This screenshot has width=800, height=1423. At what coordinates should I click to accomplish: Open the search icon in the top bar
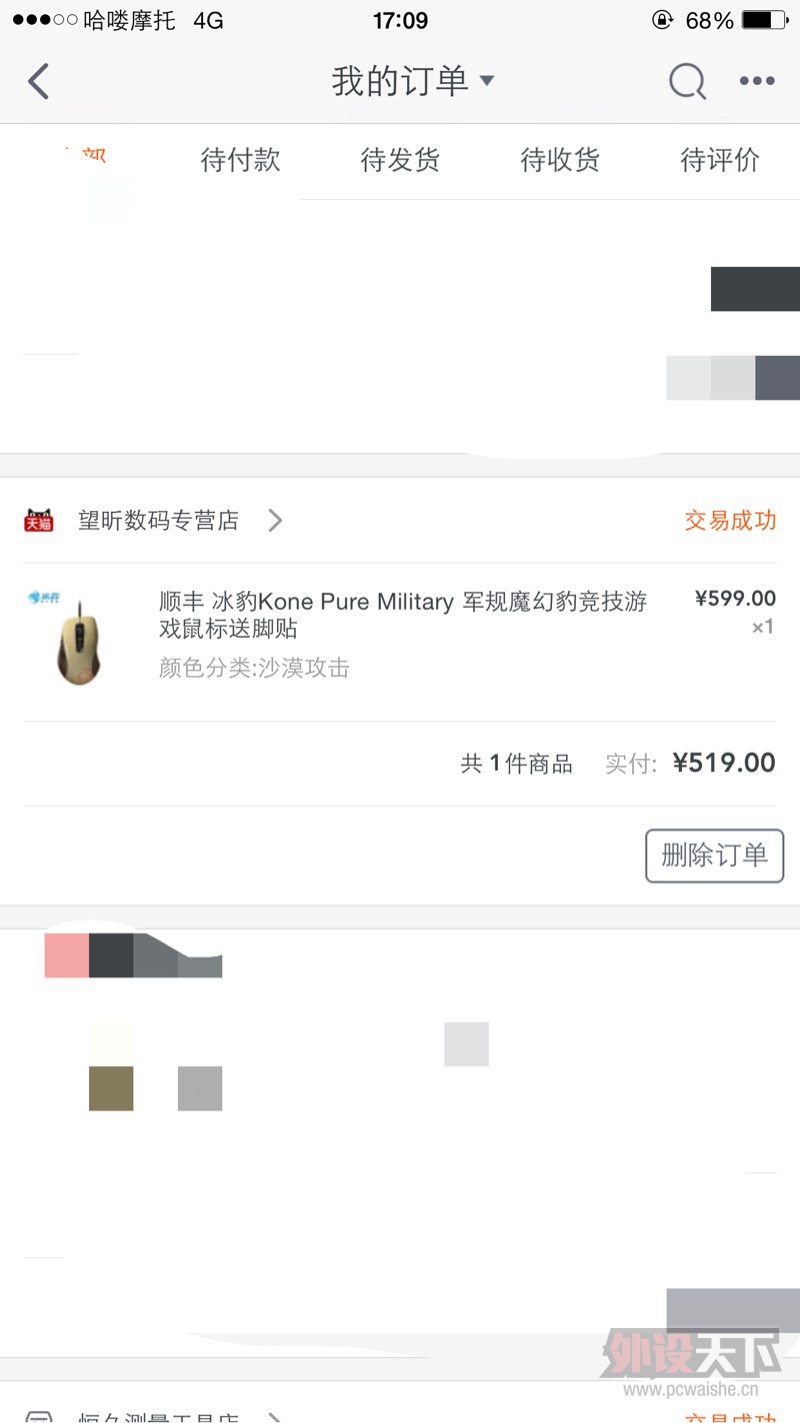(687, 81)
